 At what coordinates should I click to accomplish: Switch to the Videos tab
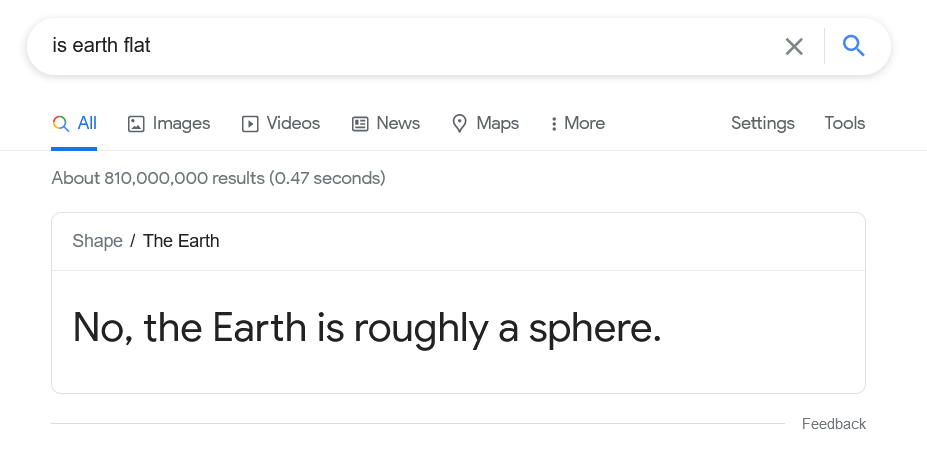pyautogui.click(x=281, y=123)
